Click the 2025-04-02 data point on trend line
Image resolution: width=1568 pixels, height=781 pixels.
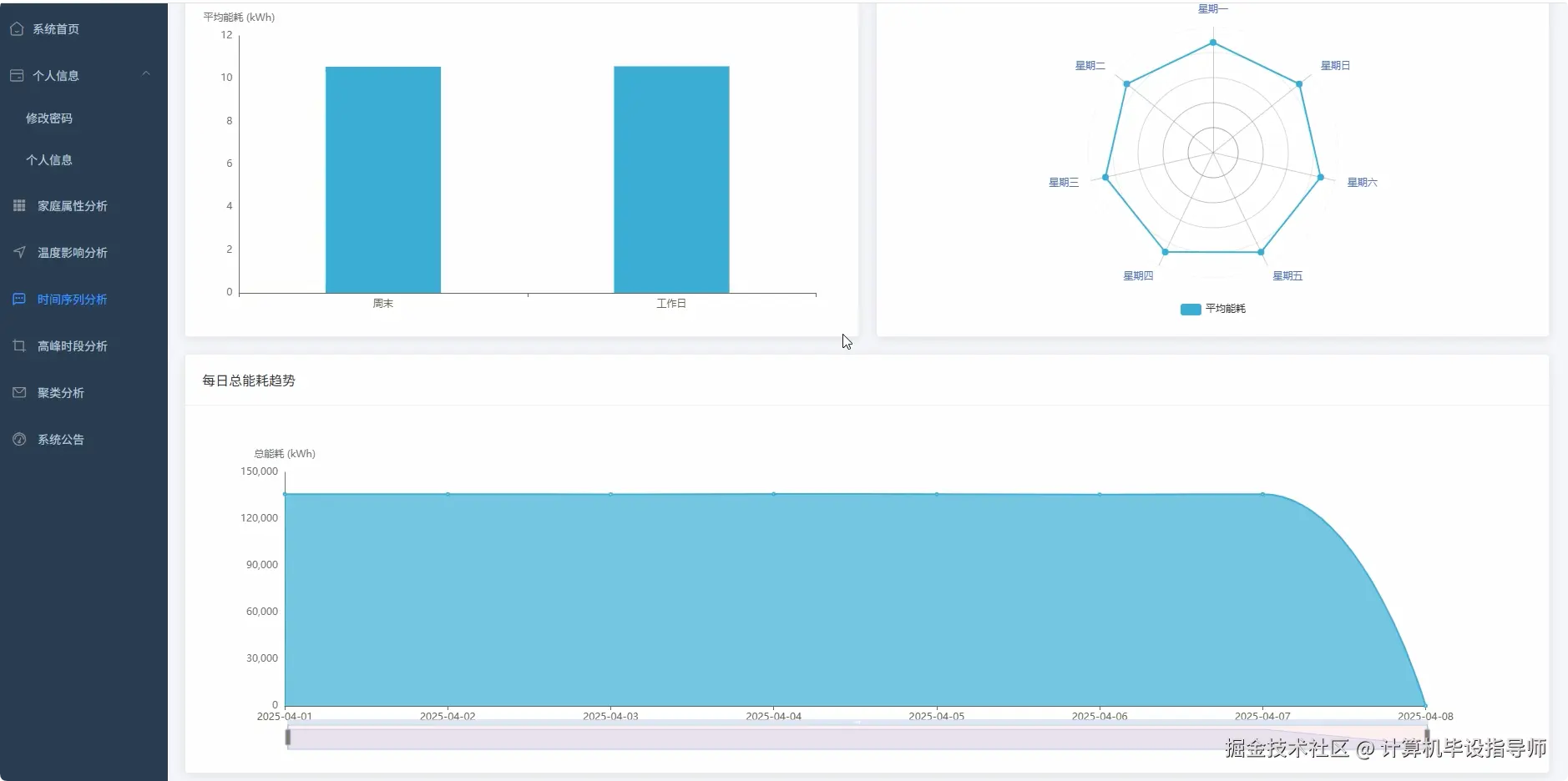[448, 494]
